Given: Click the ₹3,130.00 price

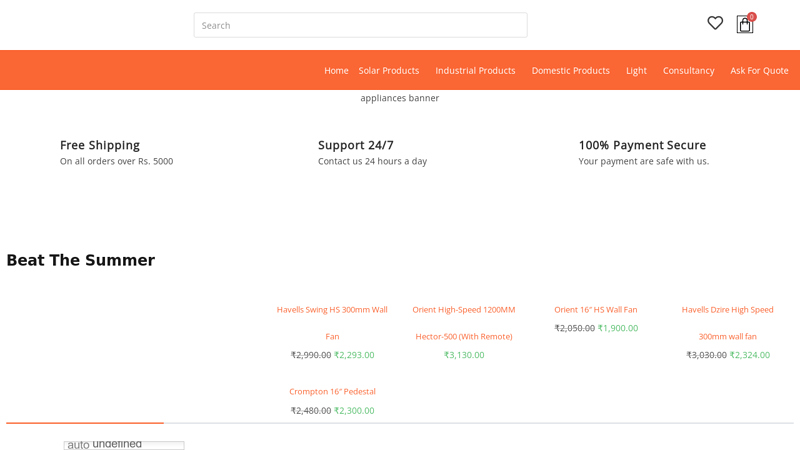Looking at the screenshot, I should [464, 355].
